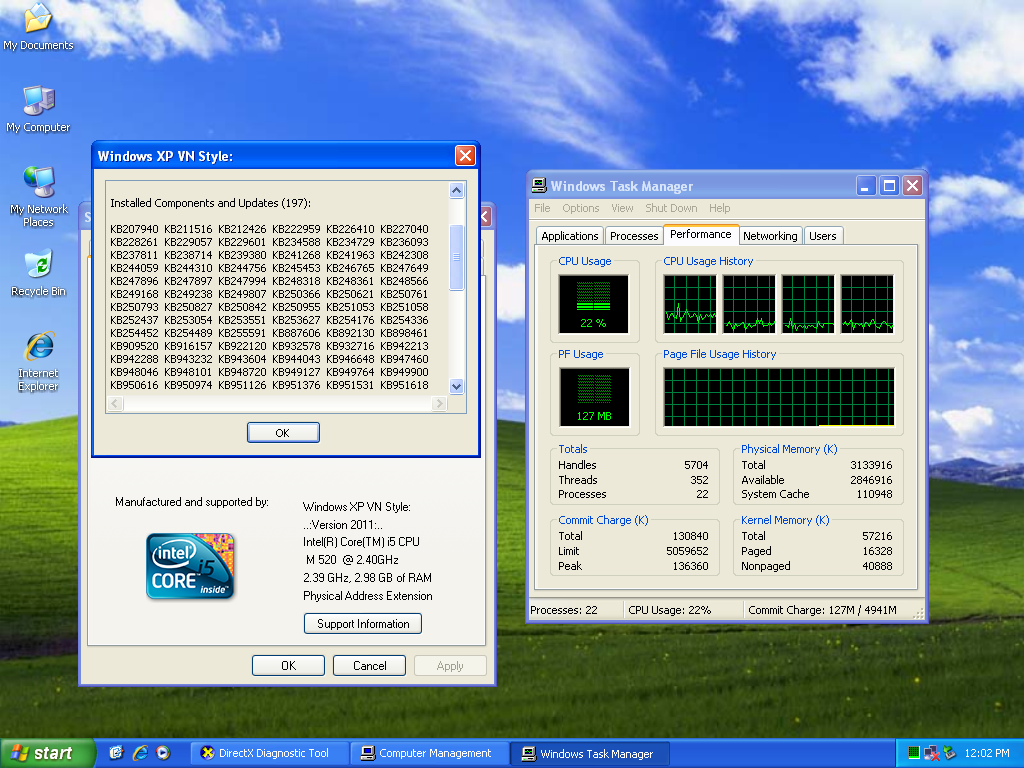Open the Start menu
The image size is (1024, 768).
[x=46, y=753]
